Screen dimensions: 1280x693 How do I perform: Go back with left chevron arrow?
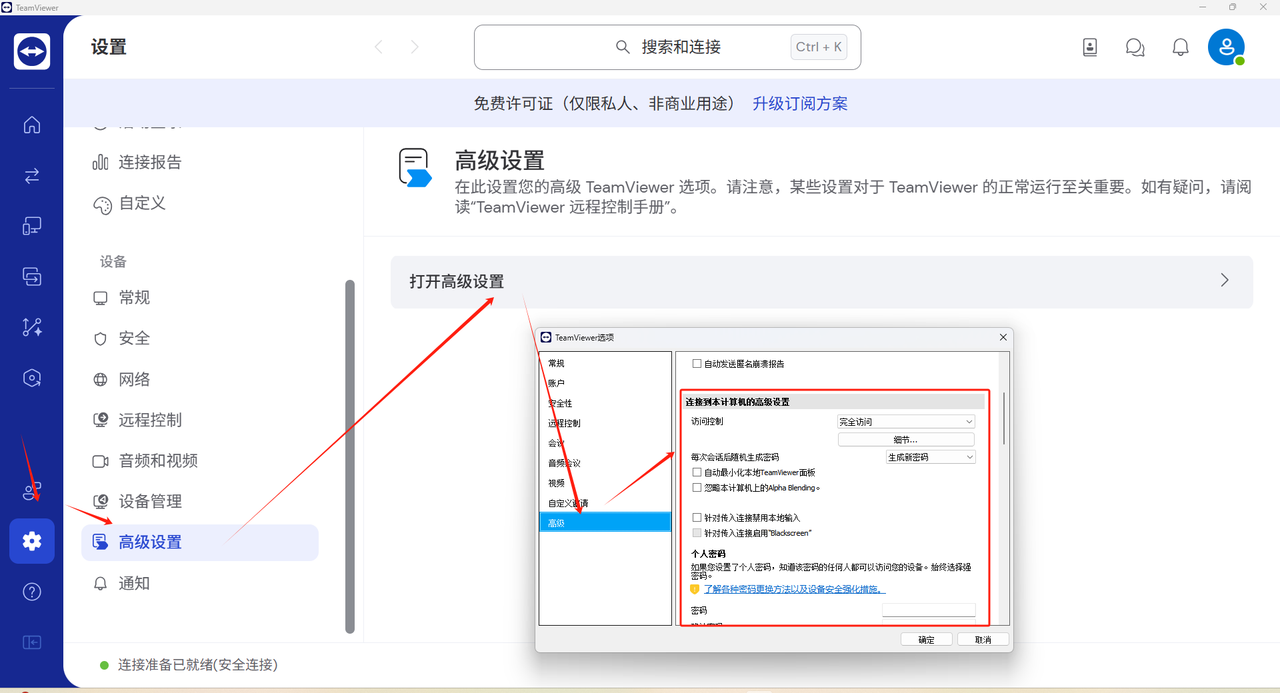(x=378, y=47)
